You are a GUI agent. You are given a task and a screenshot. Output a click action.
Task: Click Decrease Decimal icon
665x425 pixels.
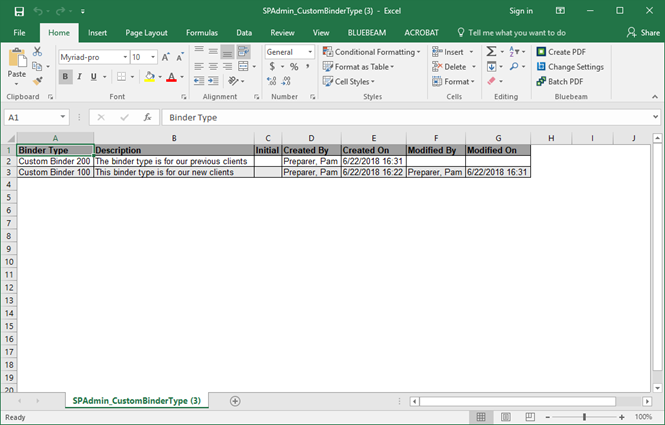[x=286, y=81]
